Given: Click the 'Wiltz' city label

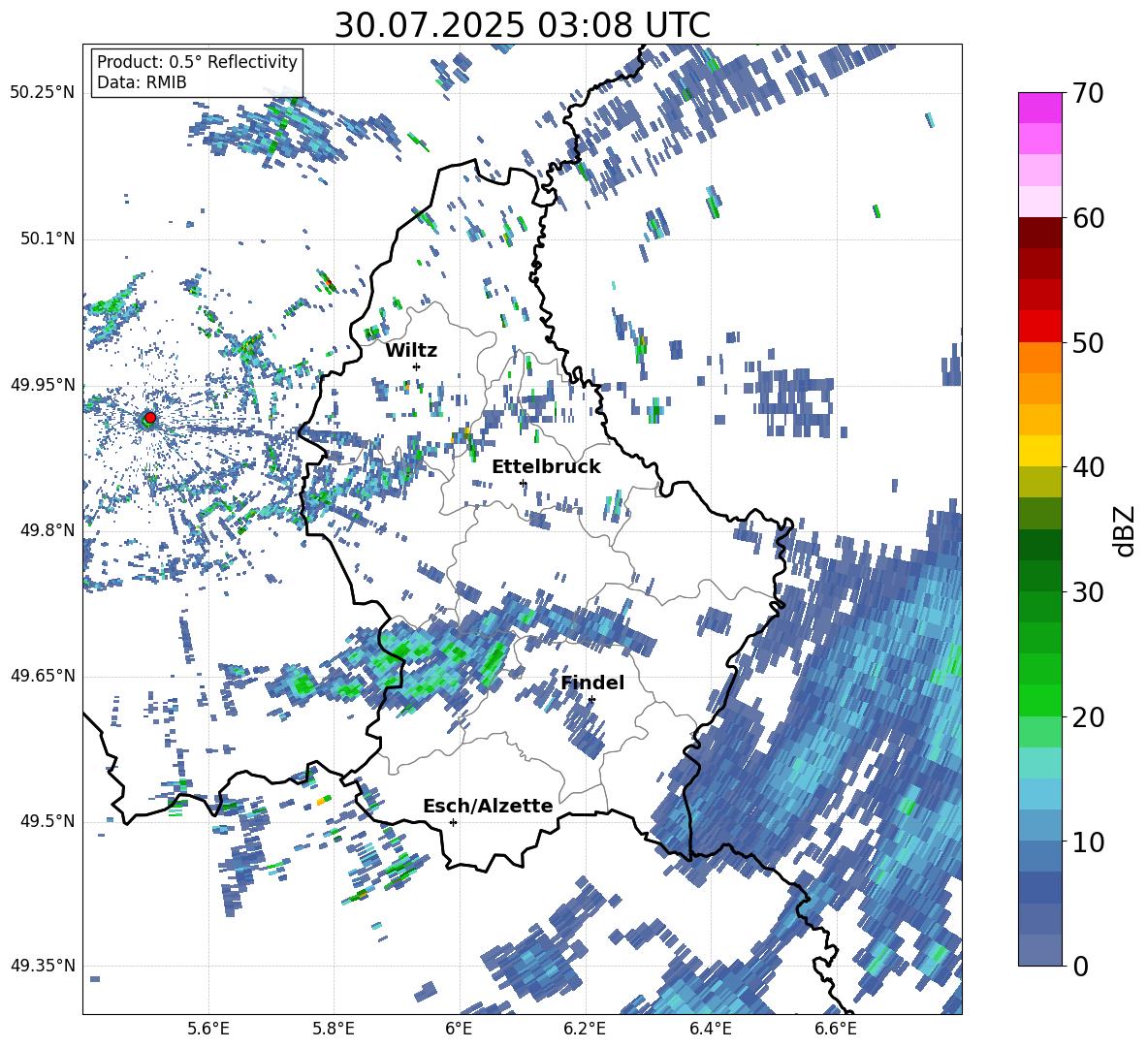Looking at the screenshot, I should click(x=411, y=351).
